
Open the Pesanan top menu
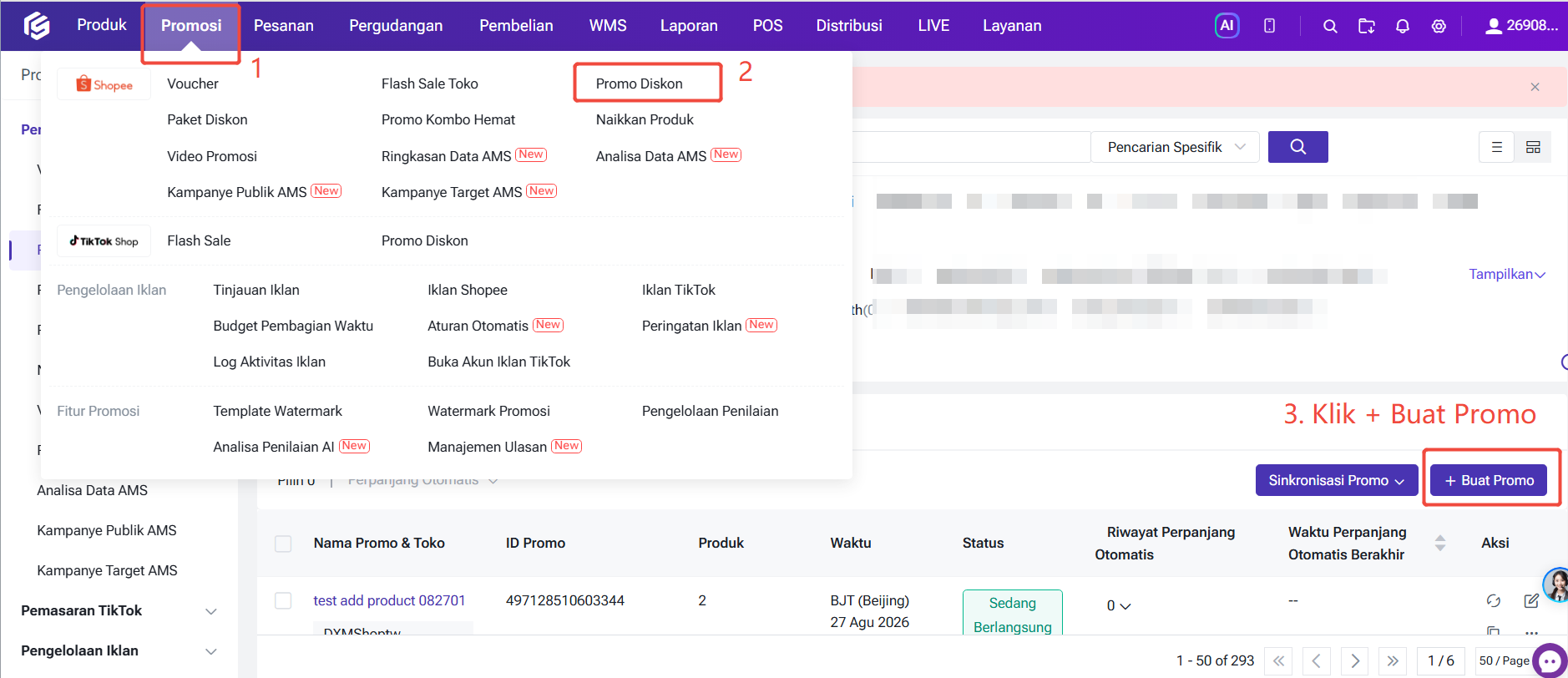[x=284, y=26]
